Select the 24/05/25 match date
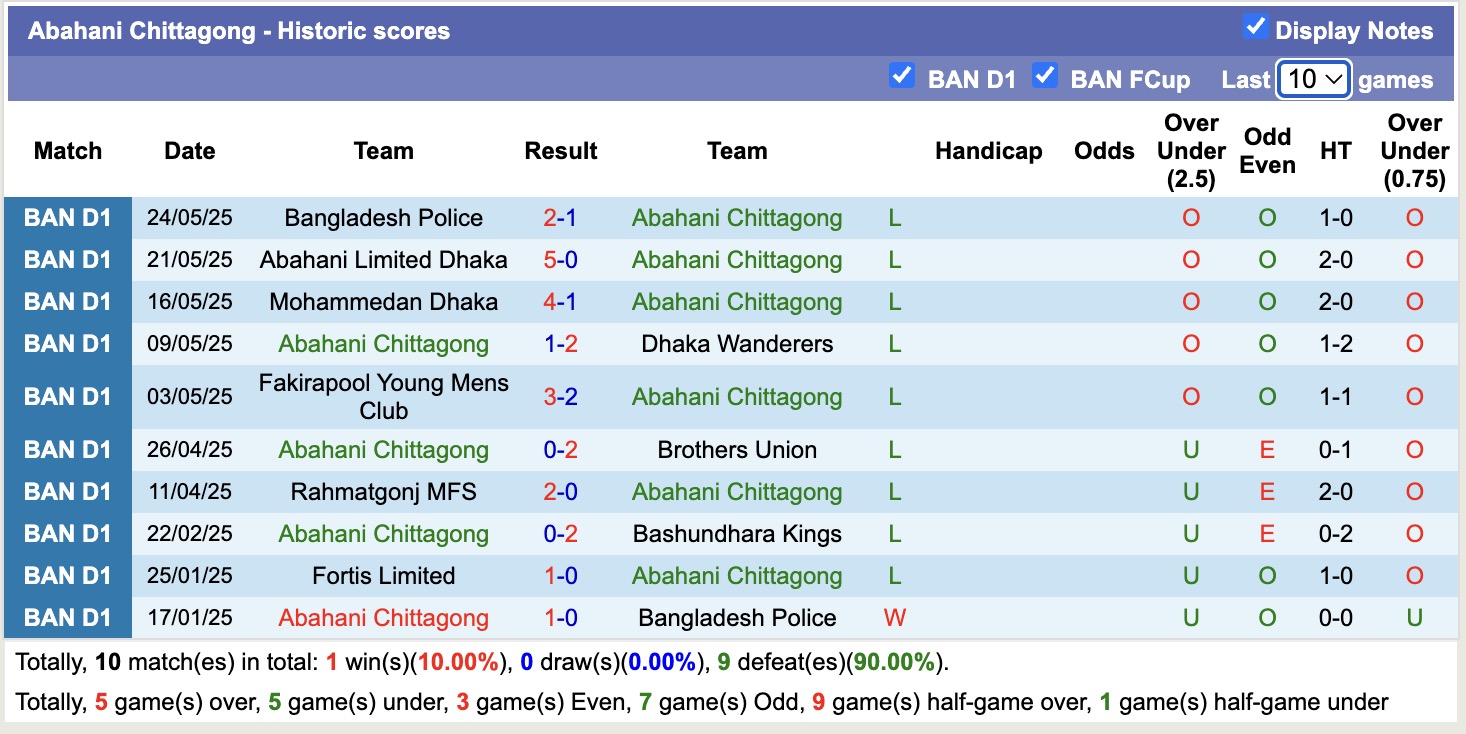The height and width of the screenshot is (734, 1466). [189, 217]
